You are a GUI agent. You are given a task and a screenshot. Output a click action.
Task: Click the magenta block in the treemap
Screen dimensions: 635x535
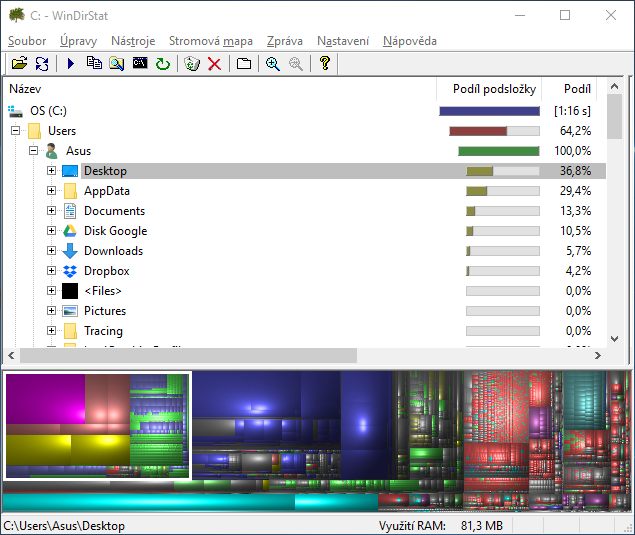pyautogui.click(x=45, y=400)
